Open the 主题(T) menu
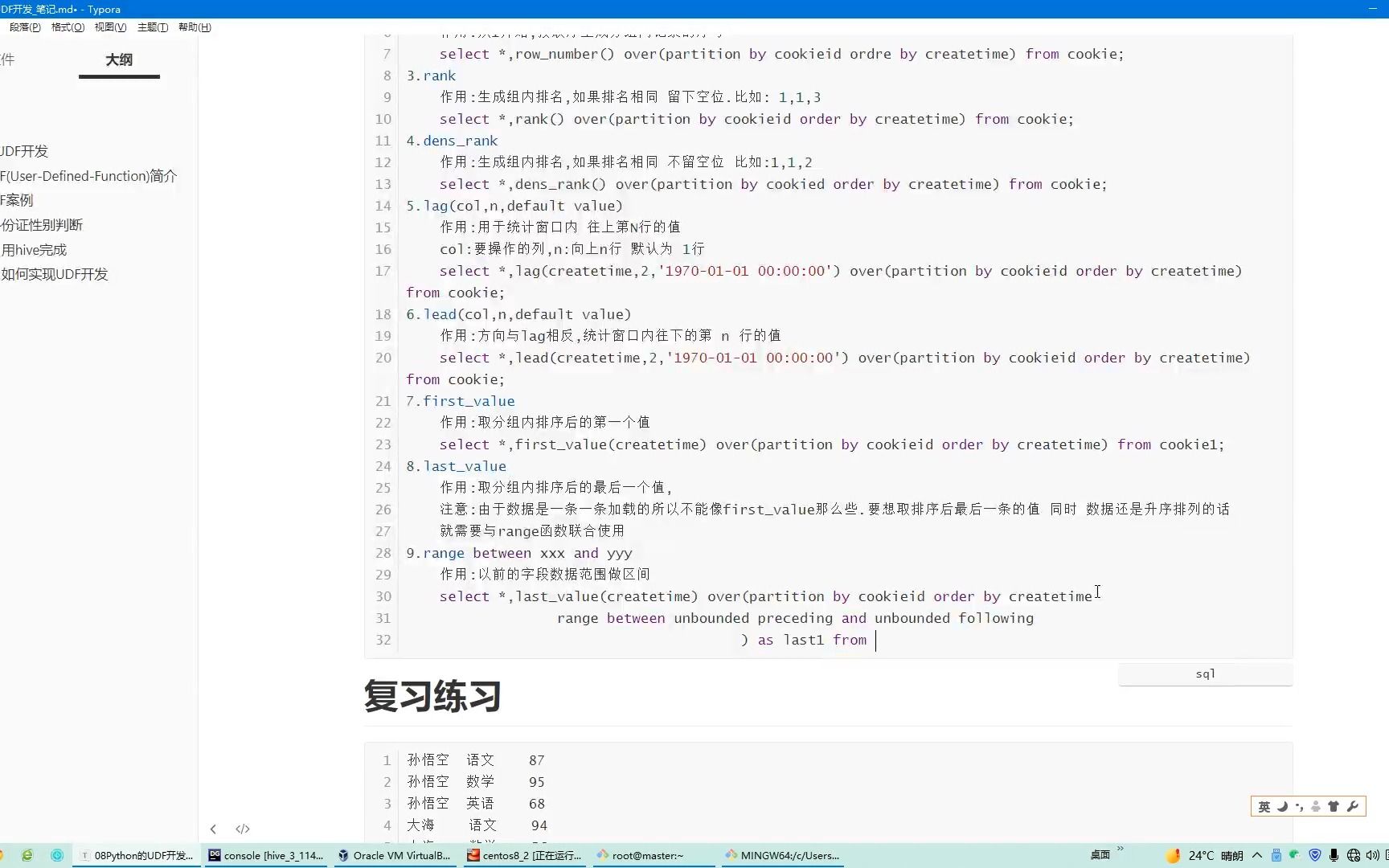Viewport: 1389px width, 868px height. (x=153, y=27)
